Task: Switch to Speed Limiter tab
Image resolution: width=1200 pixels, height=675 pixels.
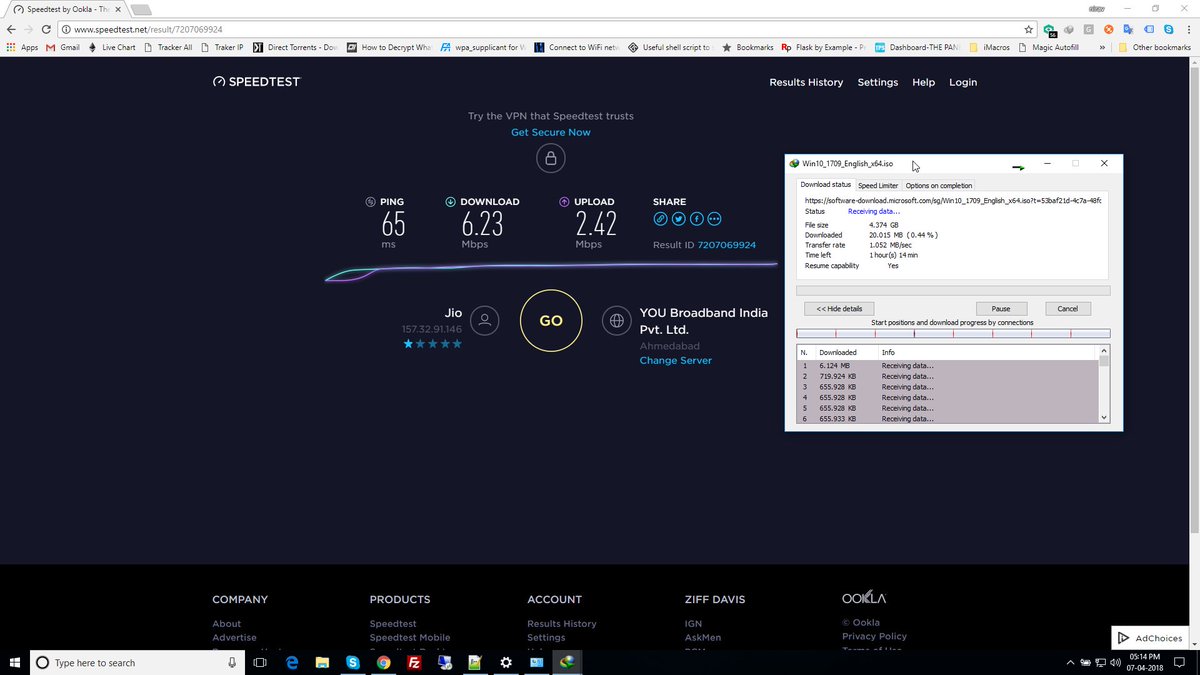Action: (x=878, y=185)
